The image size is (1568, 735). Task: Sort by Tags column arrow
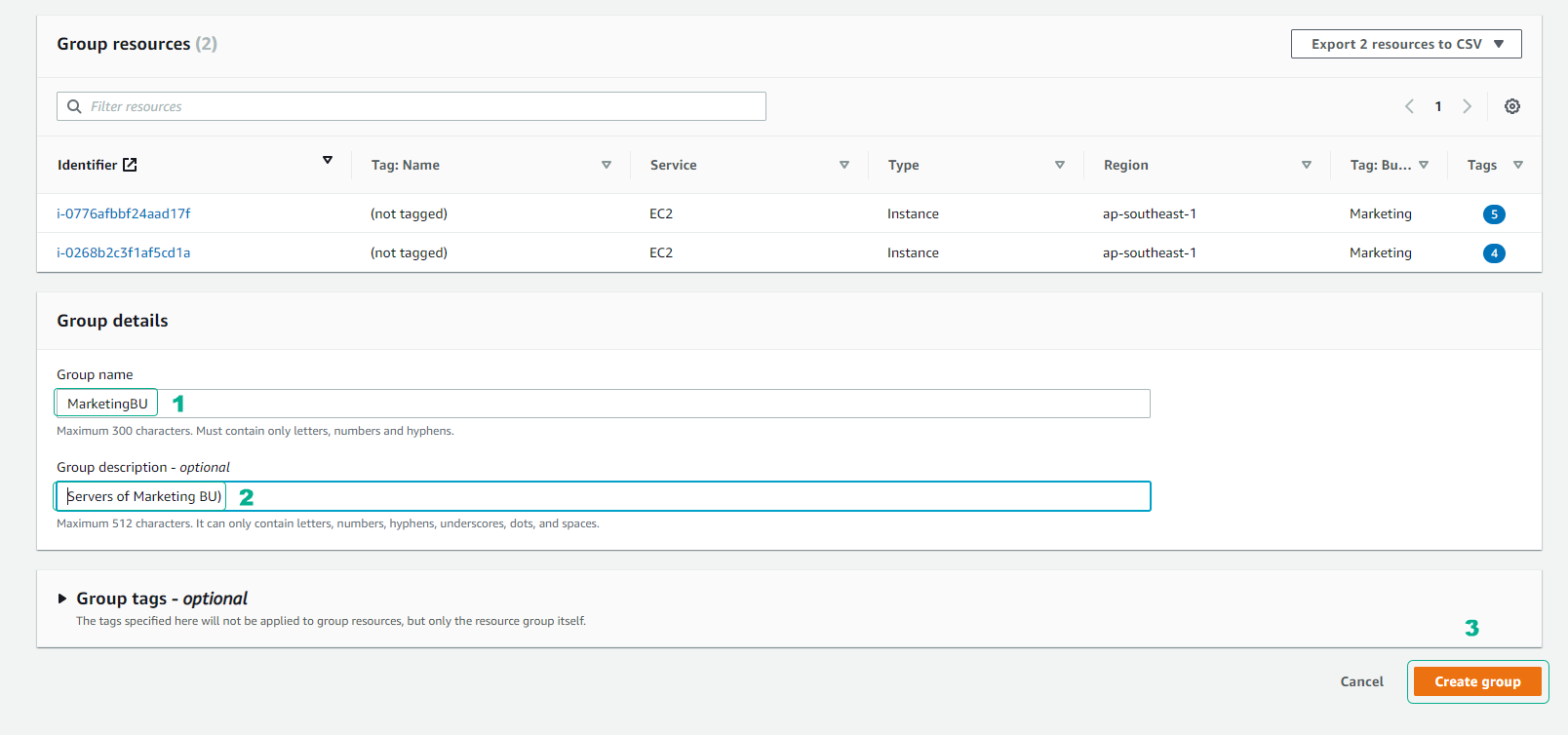click(1518, 165)
